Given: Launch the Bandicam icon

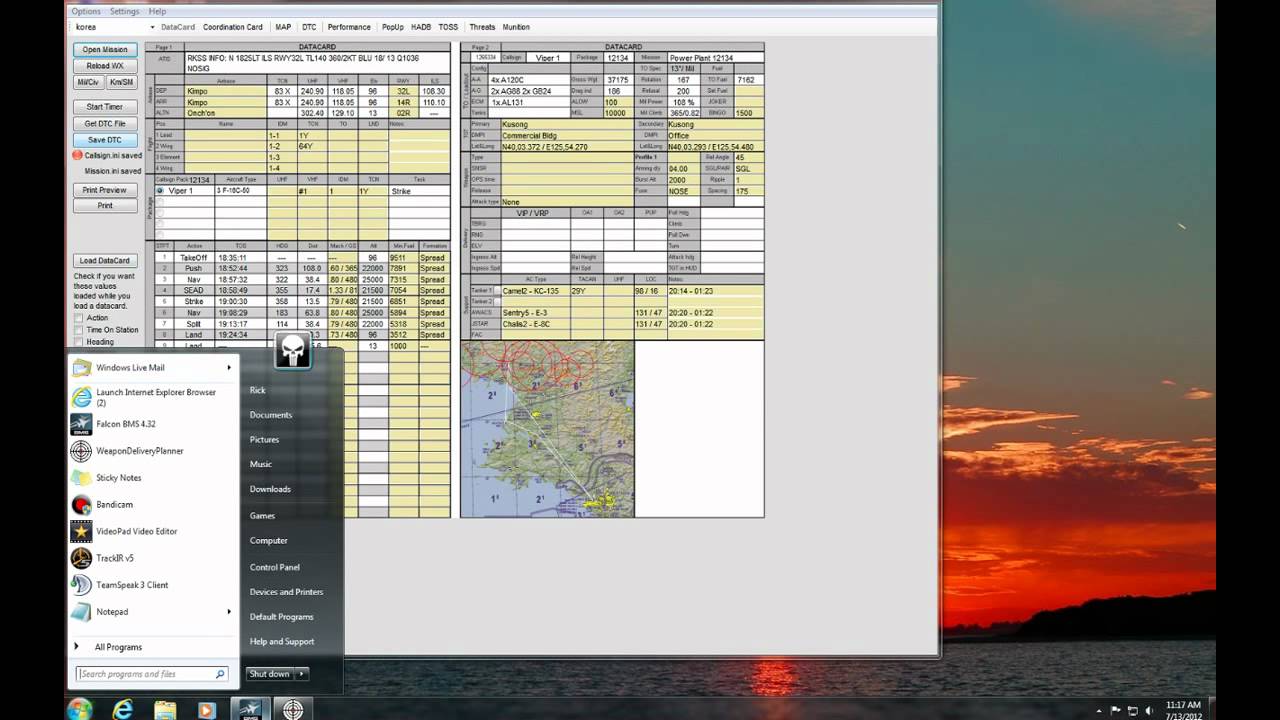Looking at the screenshot, I should [x=81, y=505].
